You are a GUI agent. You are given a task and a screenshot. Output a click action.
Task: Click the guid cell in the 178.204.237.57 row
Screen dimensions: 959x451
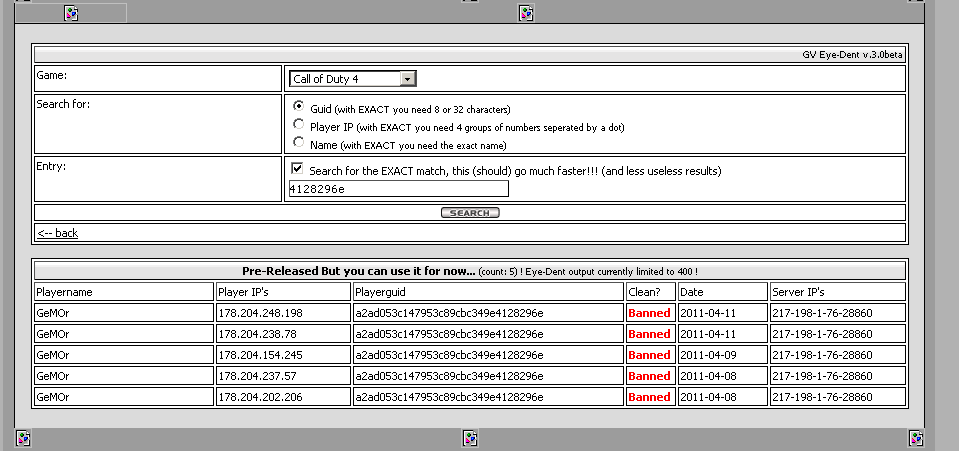[x=488, y=376]
